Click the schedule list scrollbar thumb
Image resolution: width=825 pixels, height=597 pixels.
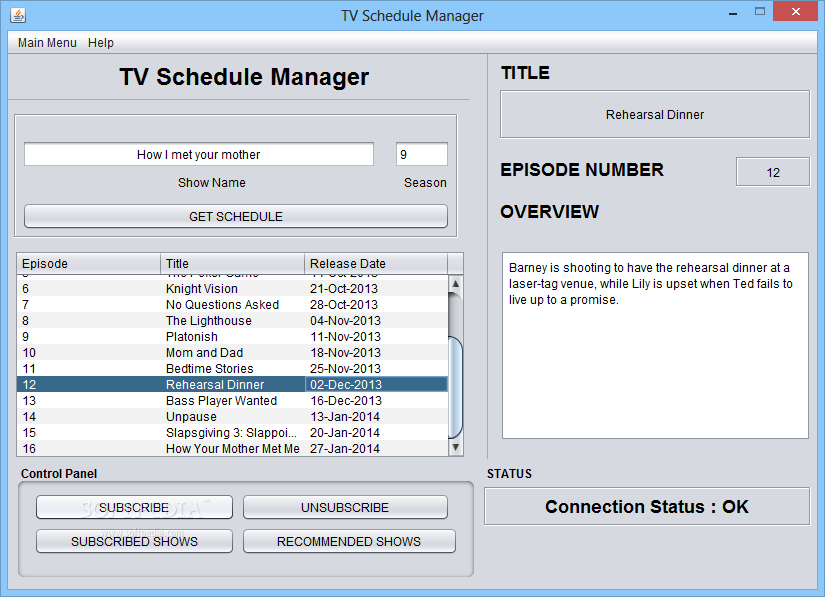coord(456,387)
